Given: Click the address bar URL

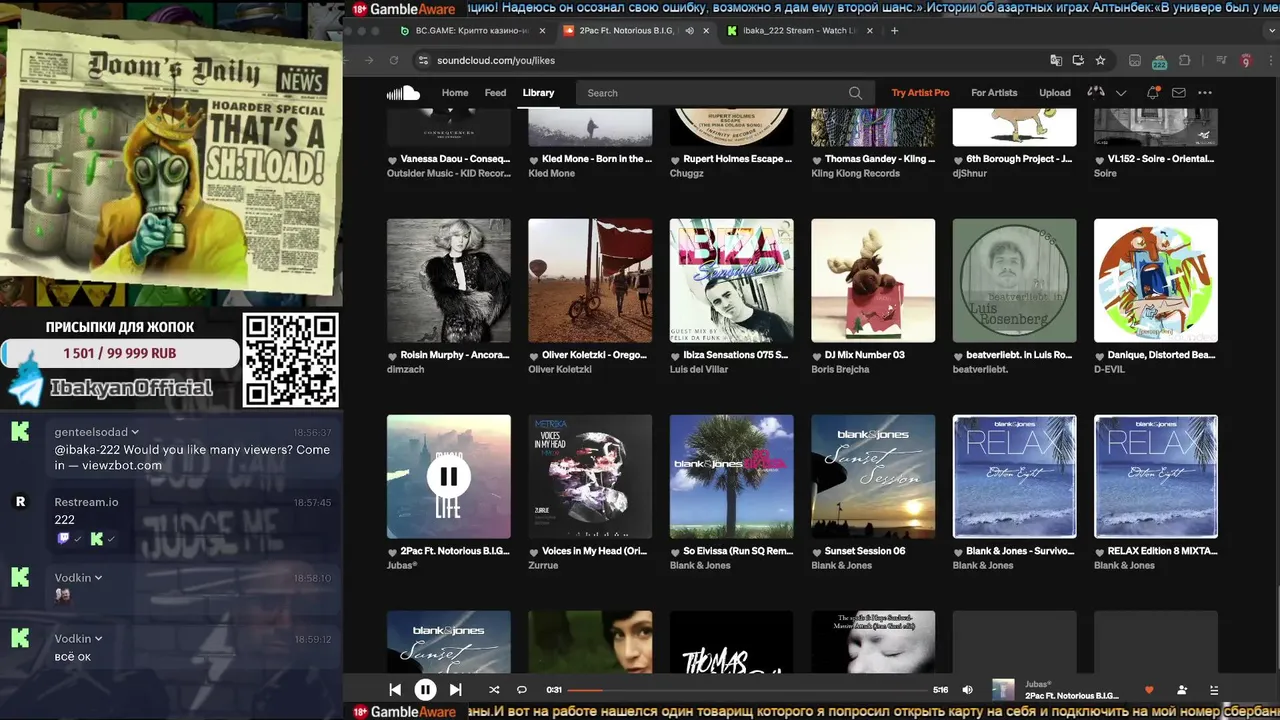Looking at the screenshot, I should (x=496, y=60).
